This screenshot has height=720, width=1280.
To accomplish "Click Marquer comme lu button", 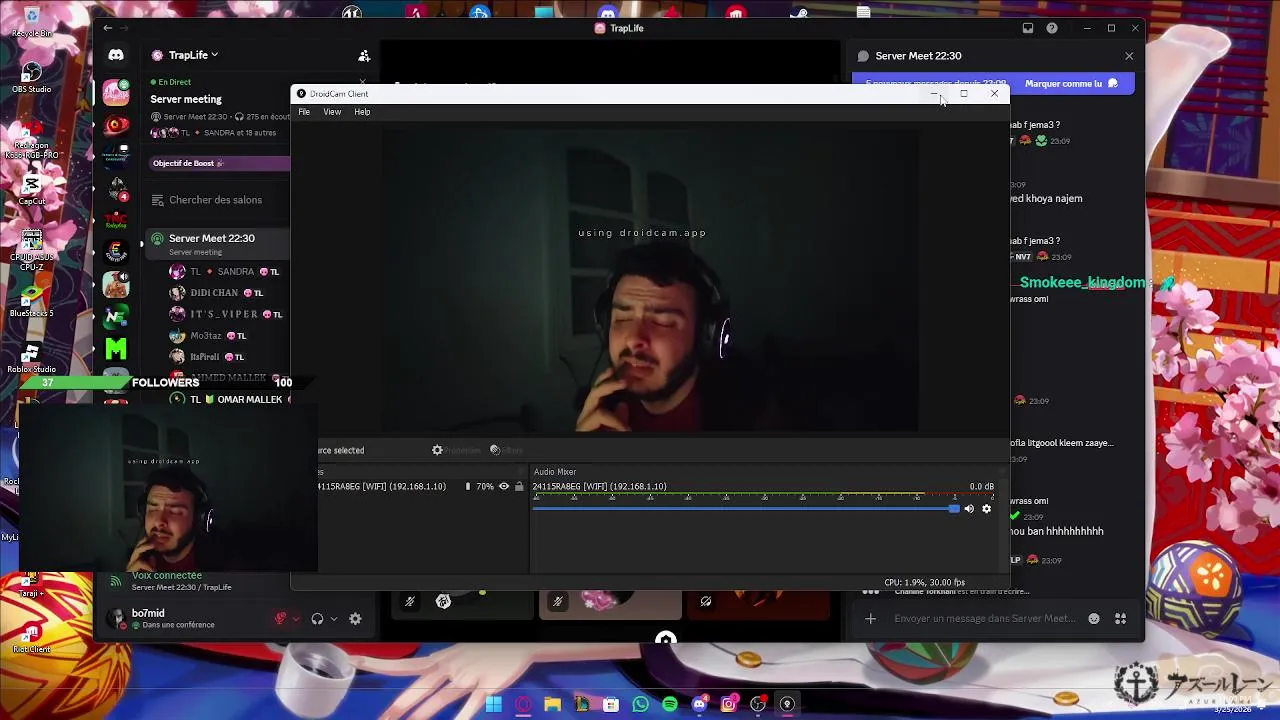I will click(x=1071, y=84).
